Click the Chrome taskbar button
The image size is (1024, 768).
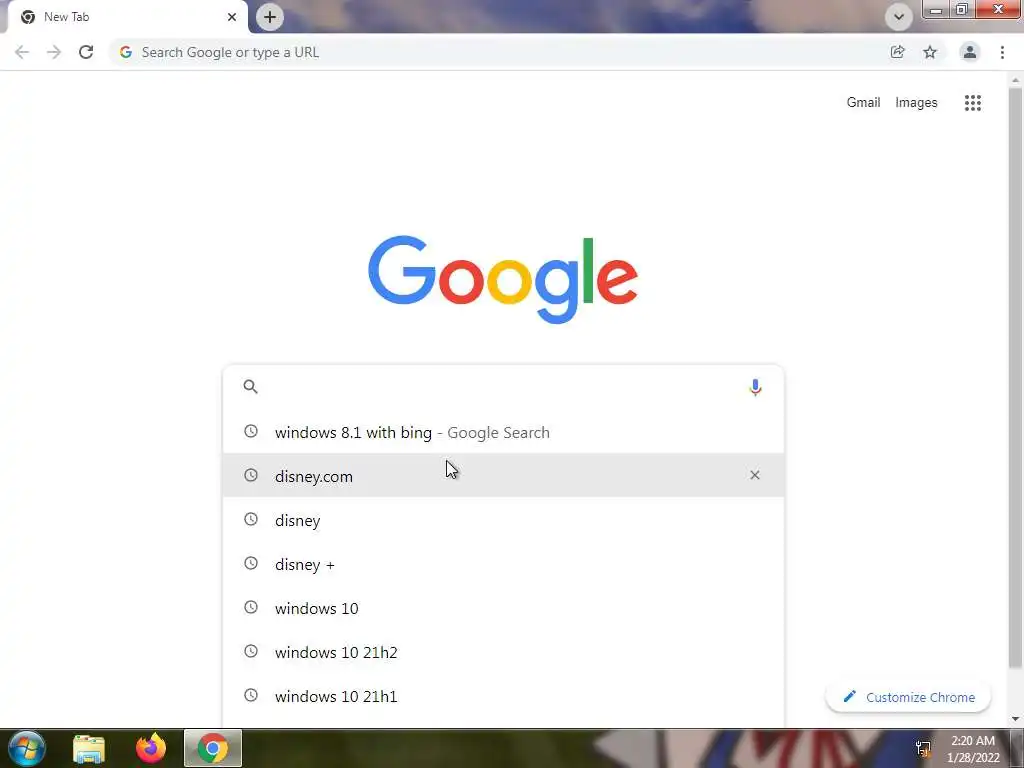click(x=213, y=748)
